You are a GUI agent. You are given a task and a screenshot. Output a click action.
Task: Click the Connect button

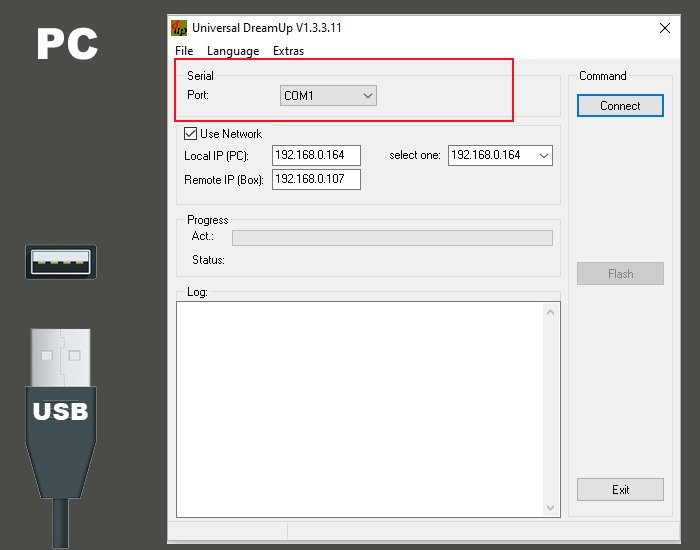coord(620,106)
